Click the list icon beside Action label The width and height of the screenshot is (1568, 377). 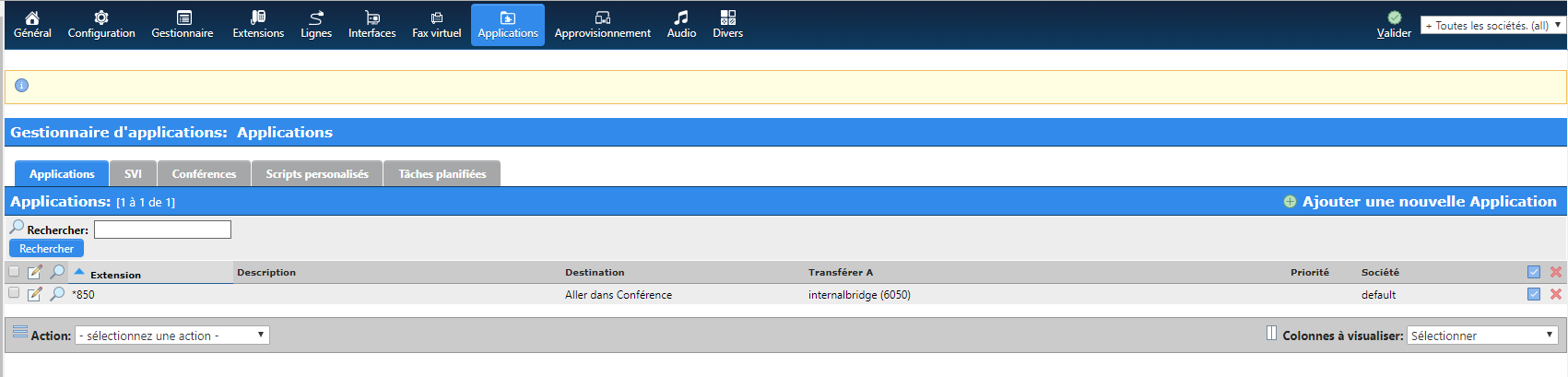[x=20, y=332]
